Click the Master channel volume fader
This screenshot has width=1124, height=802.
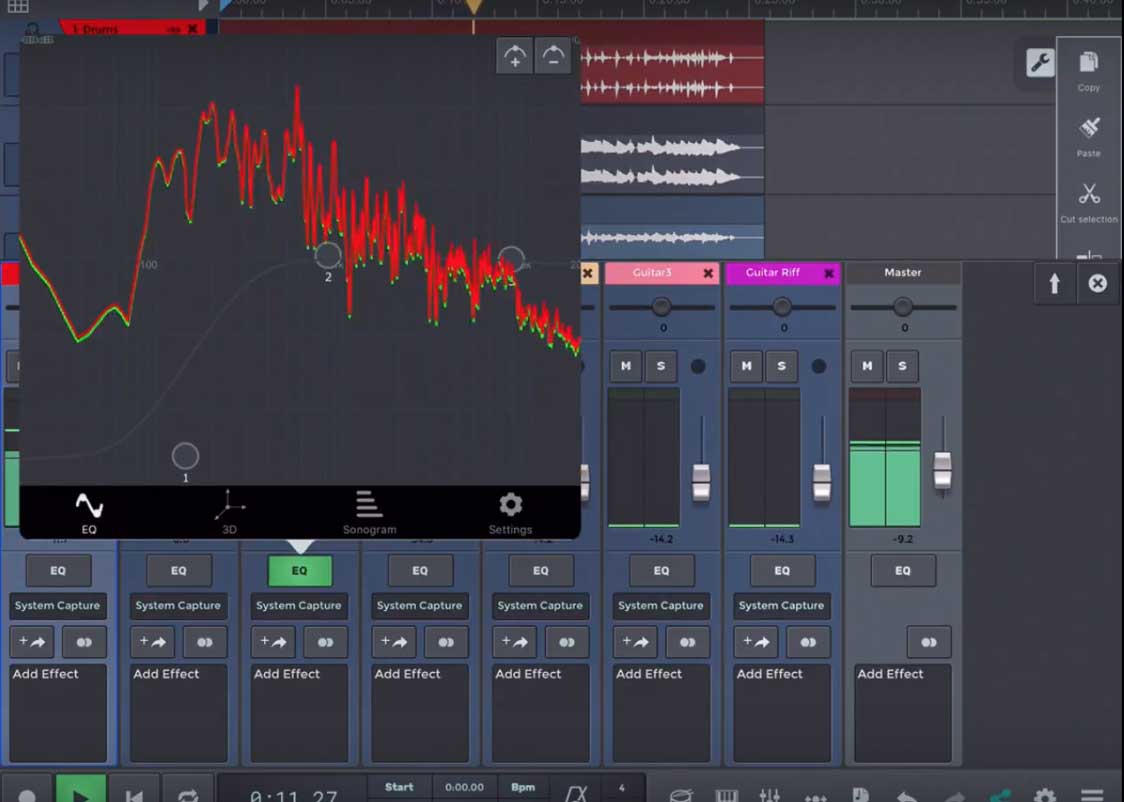tap(942, 470)
